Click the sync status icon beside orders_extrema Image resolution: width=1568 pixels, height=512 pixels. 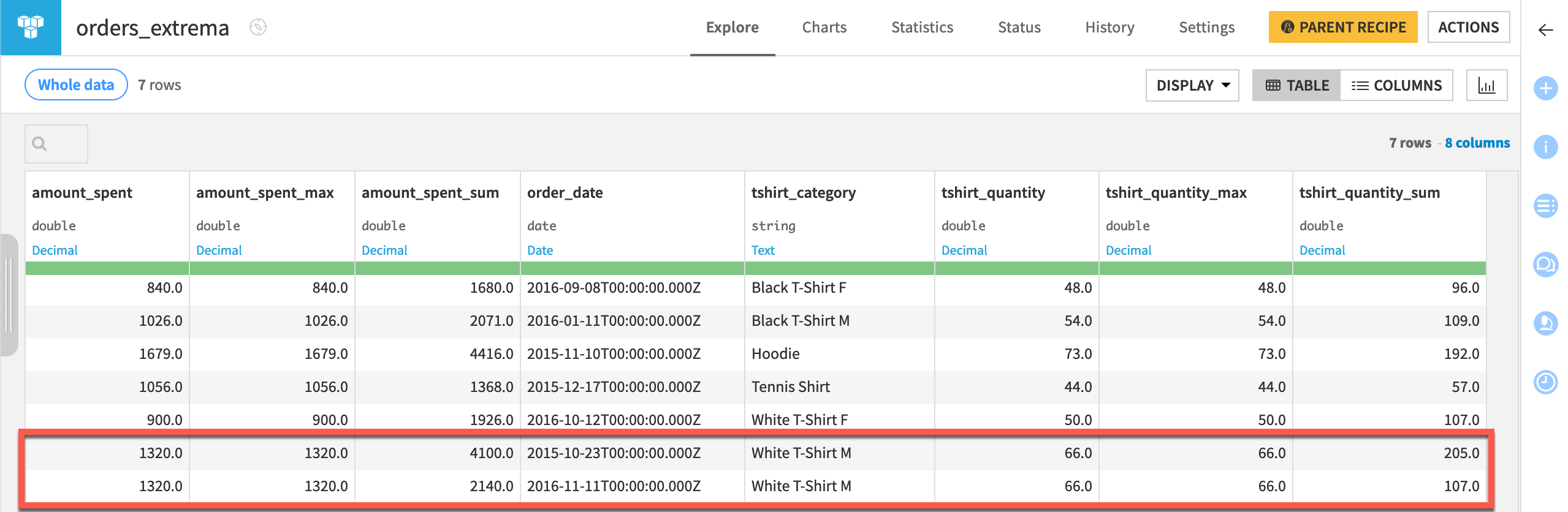point(258,28)
